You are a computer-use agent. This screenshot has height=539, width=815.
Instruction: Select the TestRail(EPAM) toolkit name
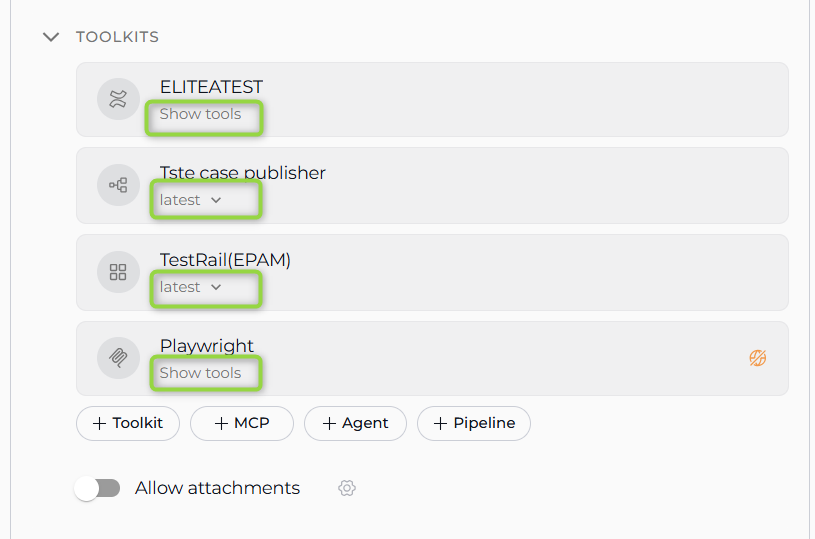tap(225, 260)
